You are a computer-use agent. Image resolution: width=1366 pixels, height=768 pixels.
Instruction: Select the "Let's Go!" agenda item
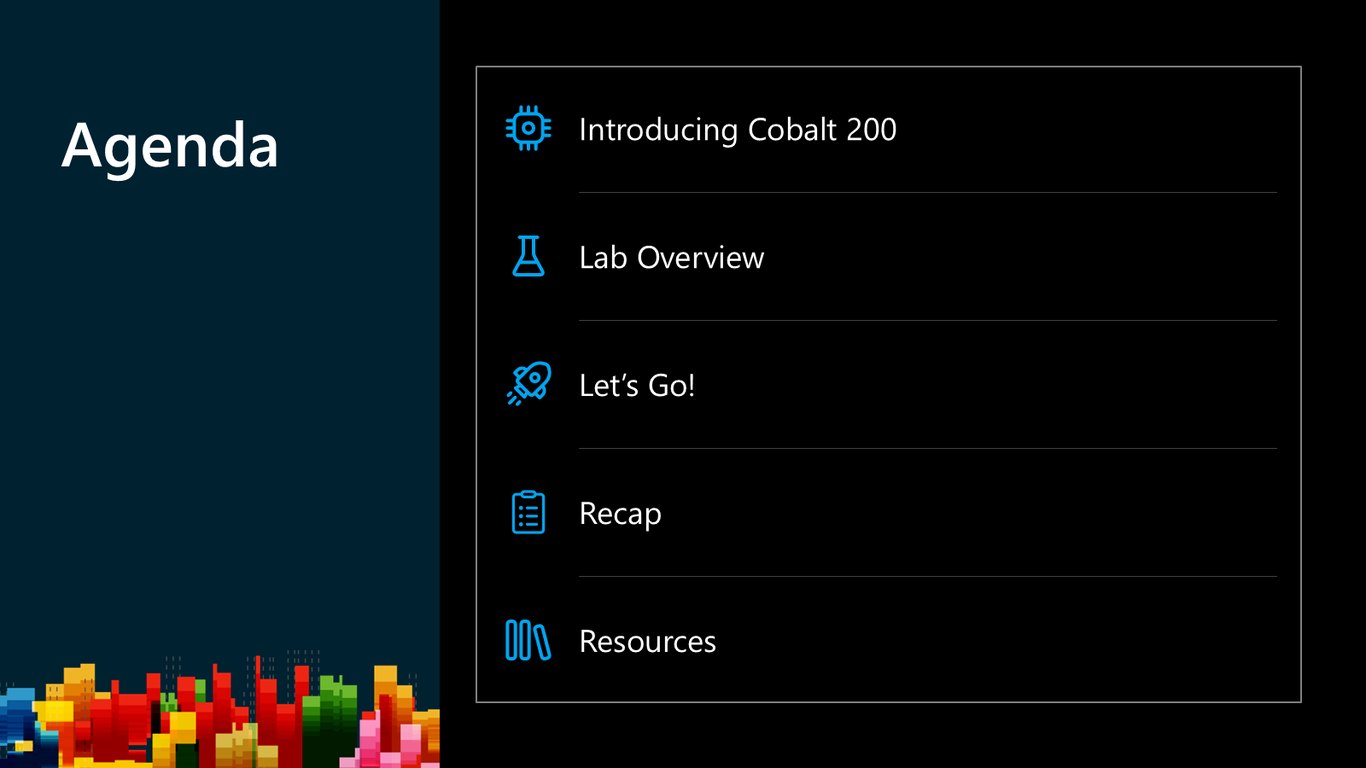[x=636, y=385]
